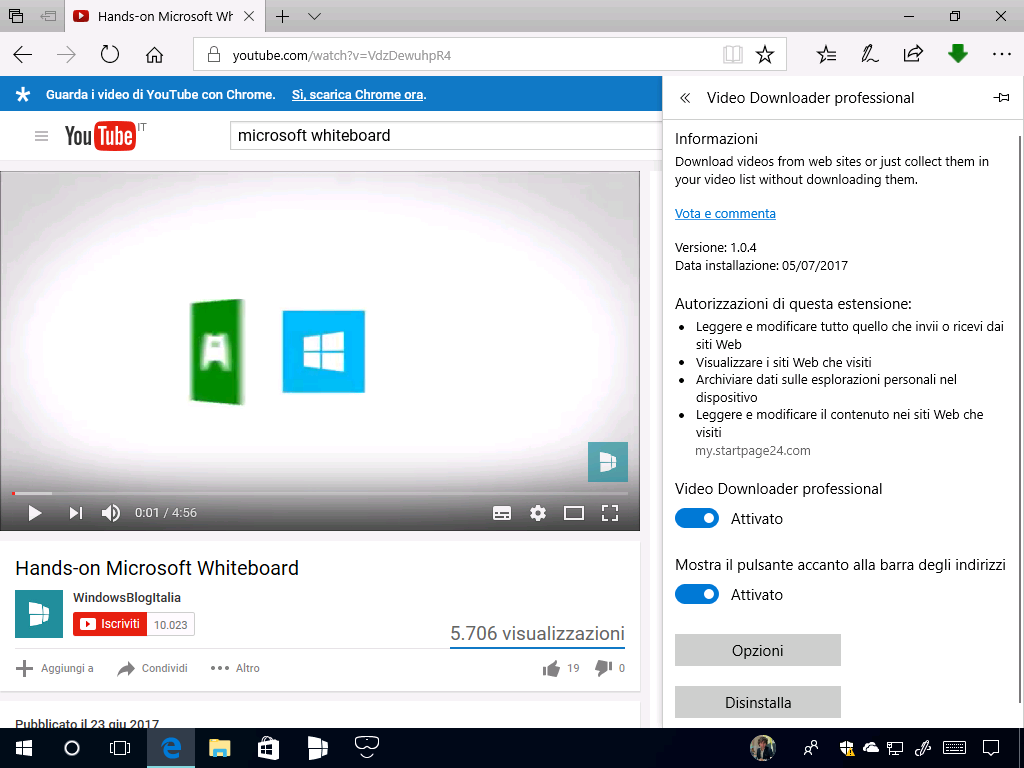Screen dimensions: 1024x768
Task: Click the 10.023 subscriber count
Action: [170, 625]
